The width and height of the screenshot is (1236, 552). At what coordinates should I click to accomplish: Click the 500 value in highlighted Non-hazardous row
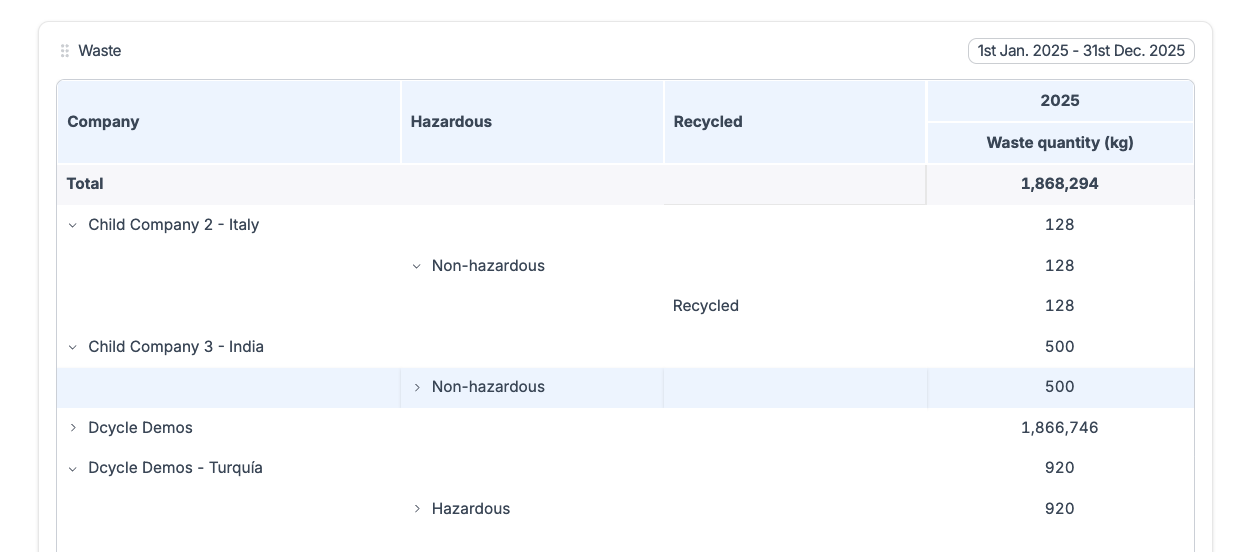[x=1059, y=387]
